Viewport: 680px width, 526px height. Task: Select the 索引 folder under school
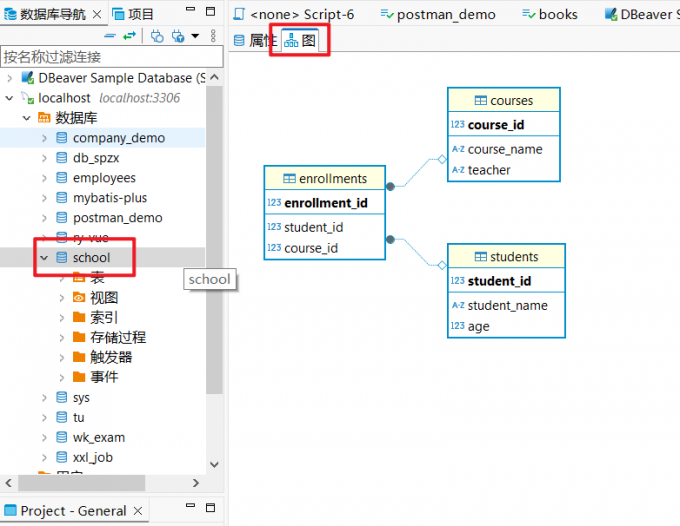[104, 317]
